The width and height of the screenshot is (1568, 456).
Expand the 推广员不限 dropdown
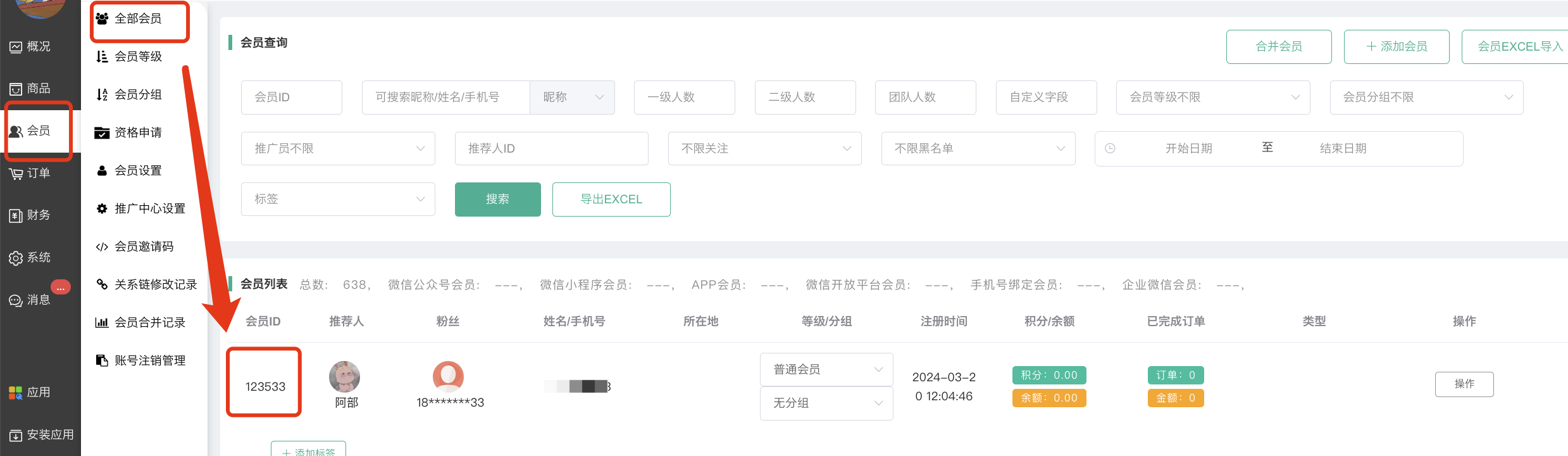click(338, 149)
